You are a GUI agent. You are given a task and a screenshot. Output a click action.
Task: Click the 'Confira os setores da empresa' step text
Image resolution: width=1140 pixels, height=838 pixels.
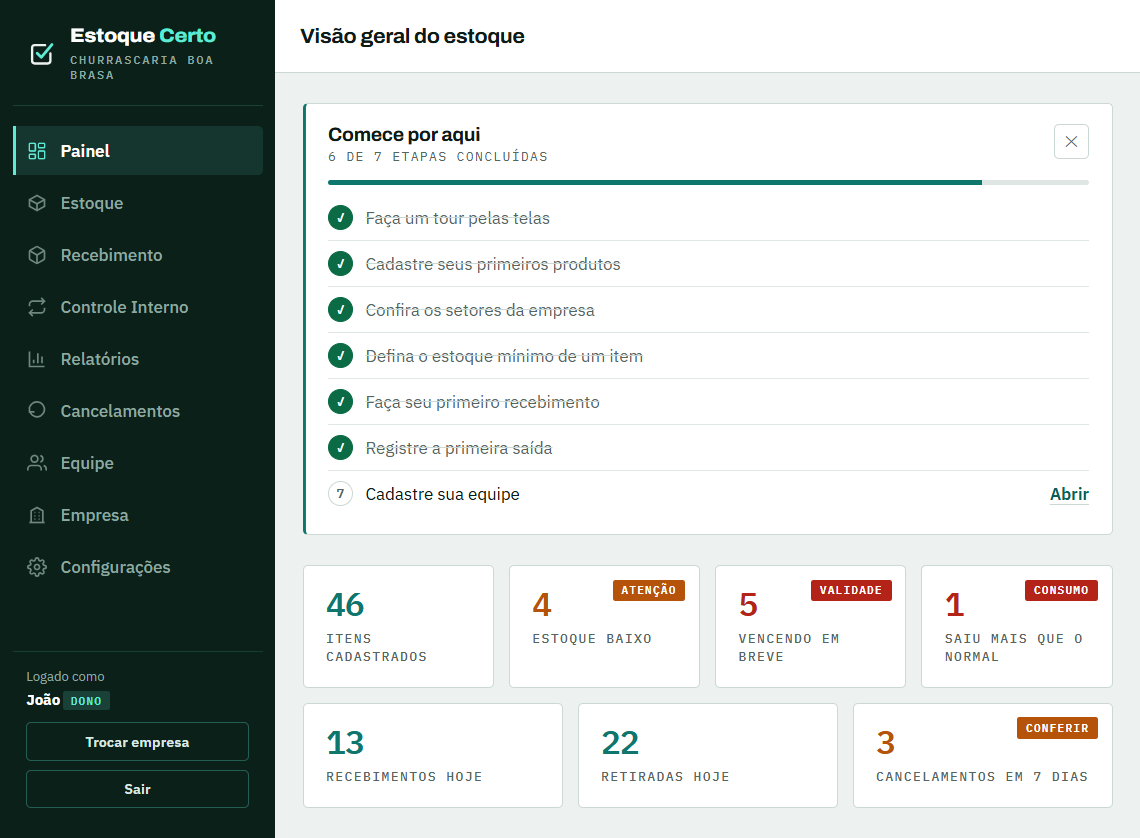480,310
